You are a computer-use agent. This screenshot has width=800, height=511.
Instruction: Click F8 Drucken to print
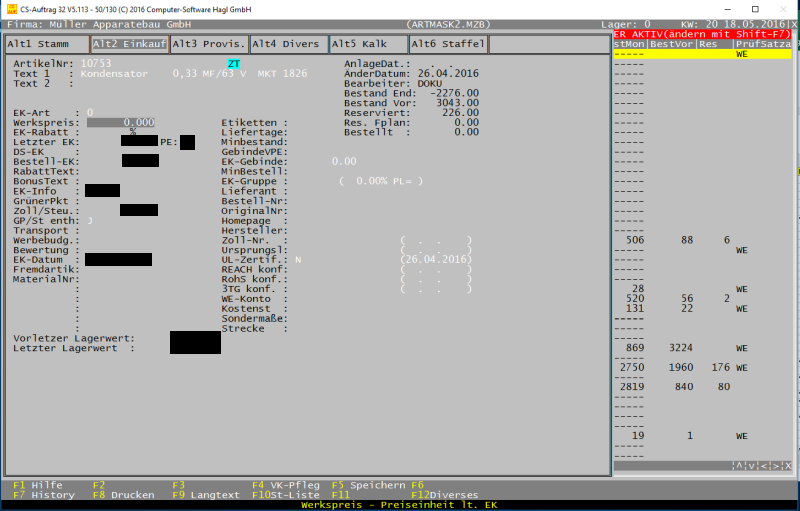(x=123, y=494)
